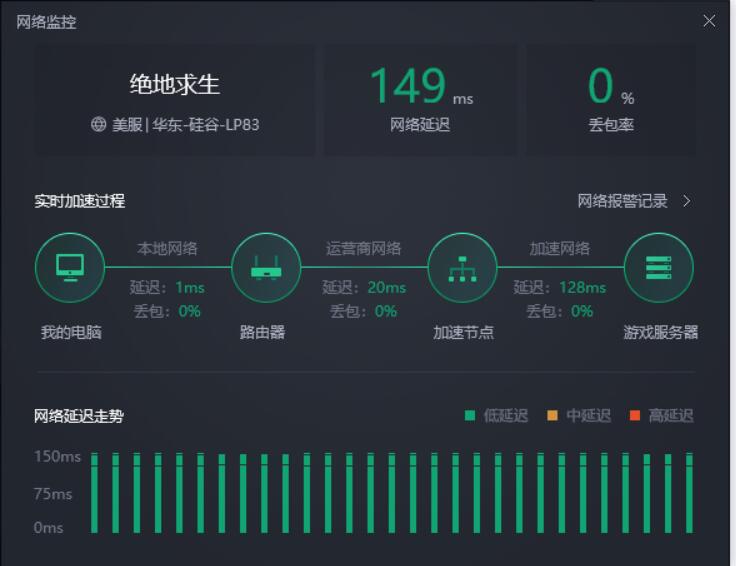Viewport: 736px width, 566px height.
Task: Click the 游戏服务器 label
Action: pyautogui.click(x=660, y=332)
